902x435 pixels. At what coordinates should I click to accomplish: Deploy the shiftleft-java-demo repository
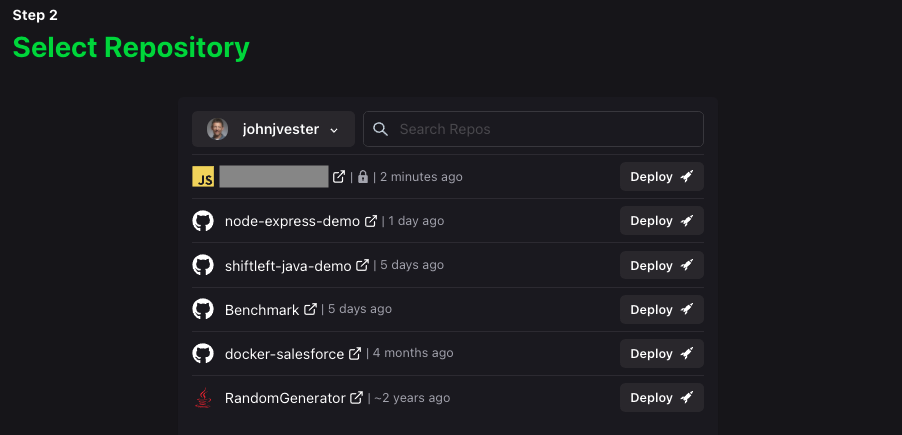click(x=661, y=266)
